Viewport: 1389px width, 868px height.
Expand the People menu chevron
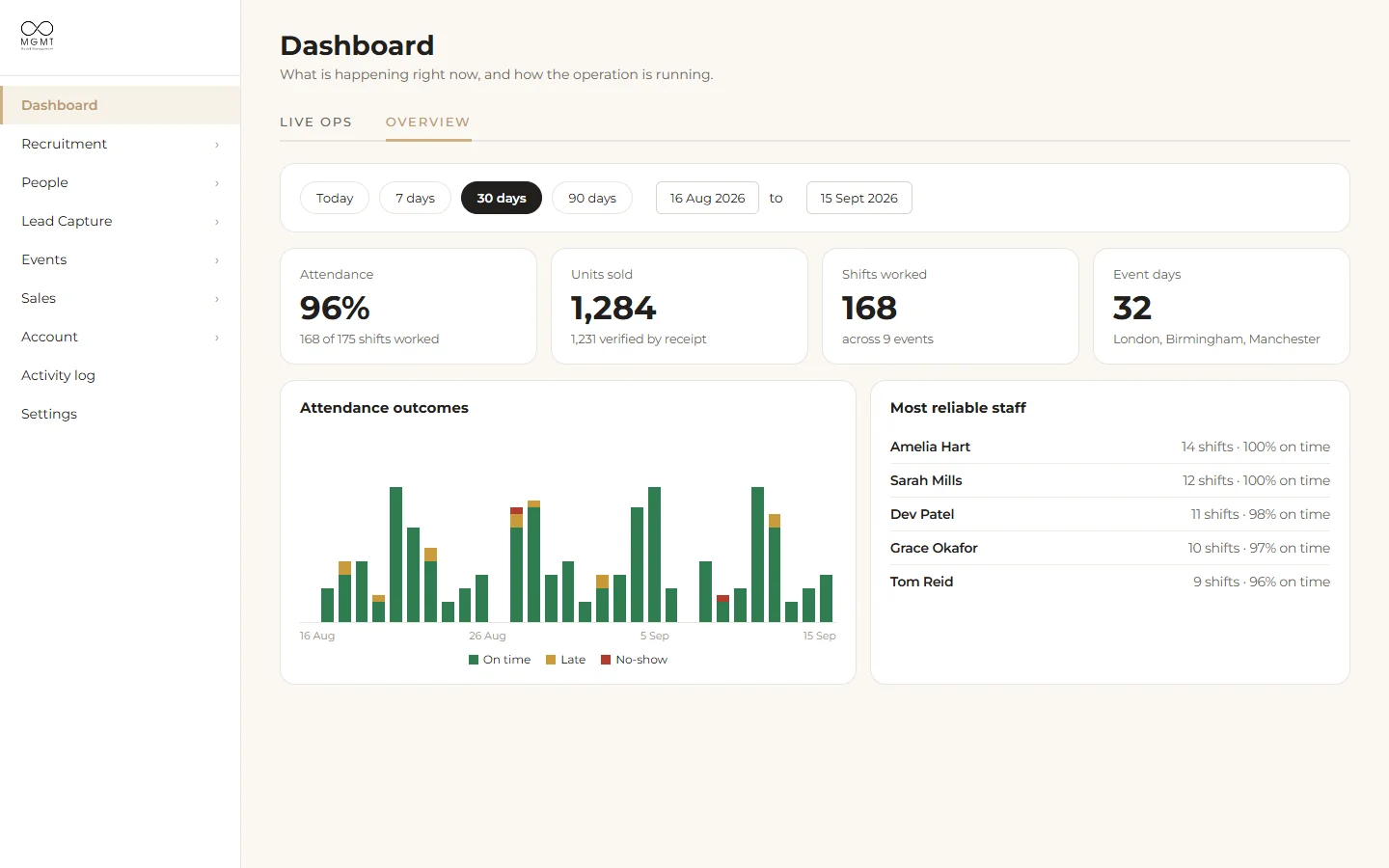tap(217, 183)
